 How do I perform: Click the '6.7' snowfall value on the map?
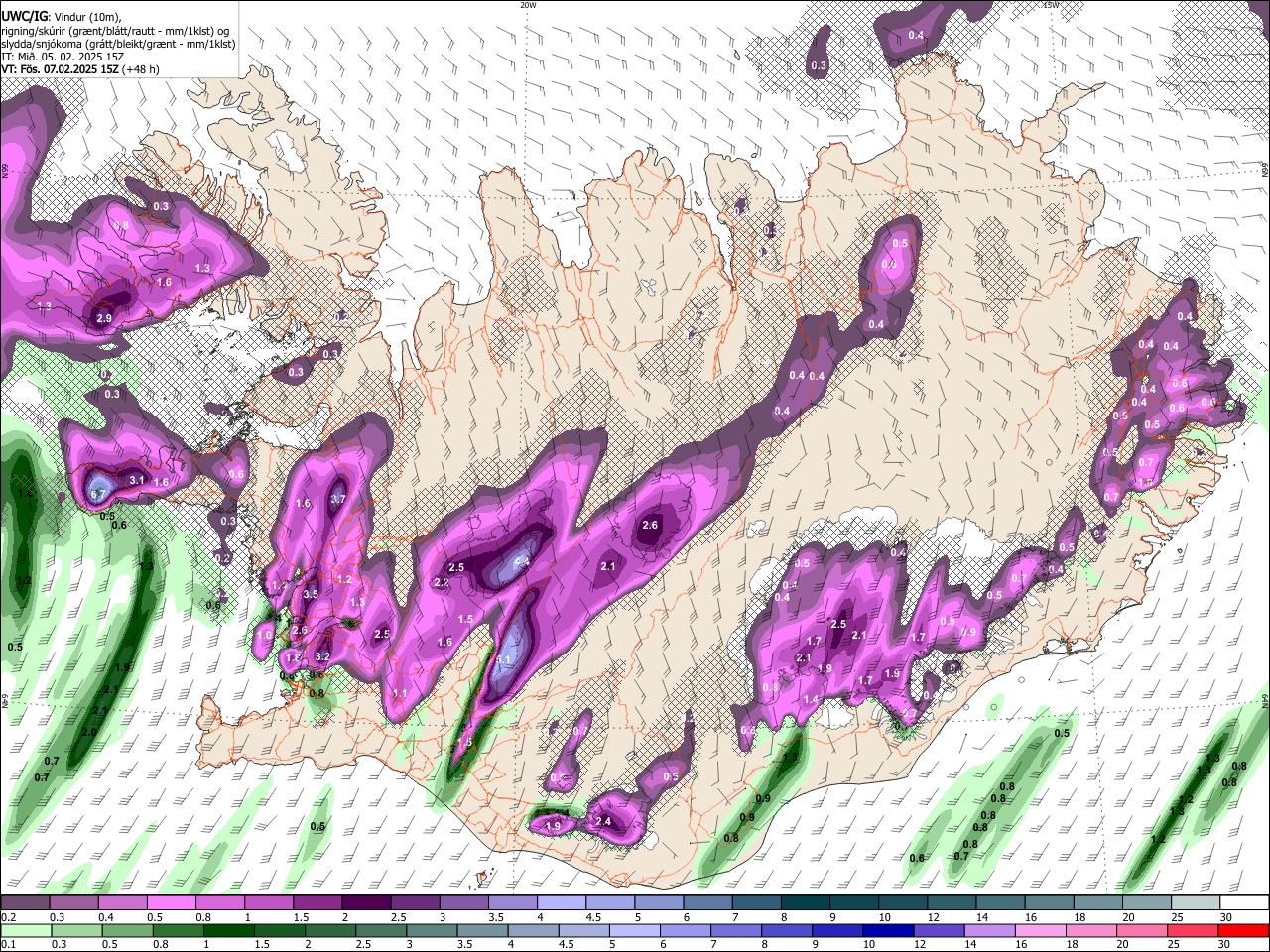coord(98,494)
